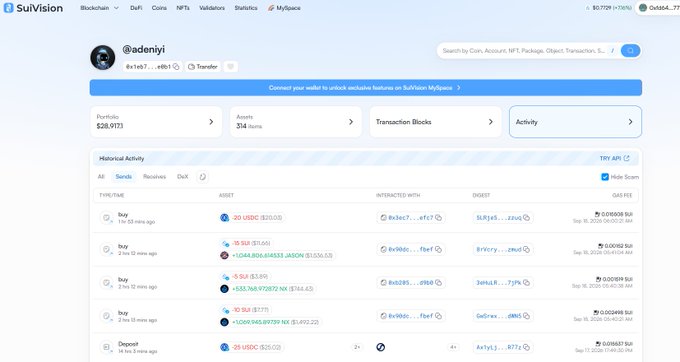Click the SuiVision logo
The image size is (680, 362).
coord(33,8)
